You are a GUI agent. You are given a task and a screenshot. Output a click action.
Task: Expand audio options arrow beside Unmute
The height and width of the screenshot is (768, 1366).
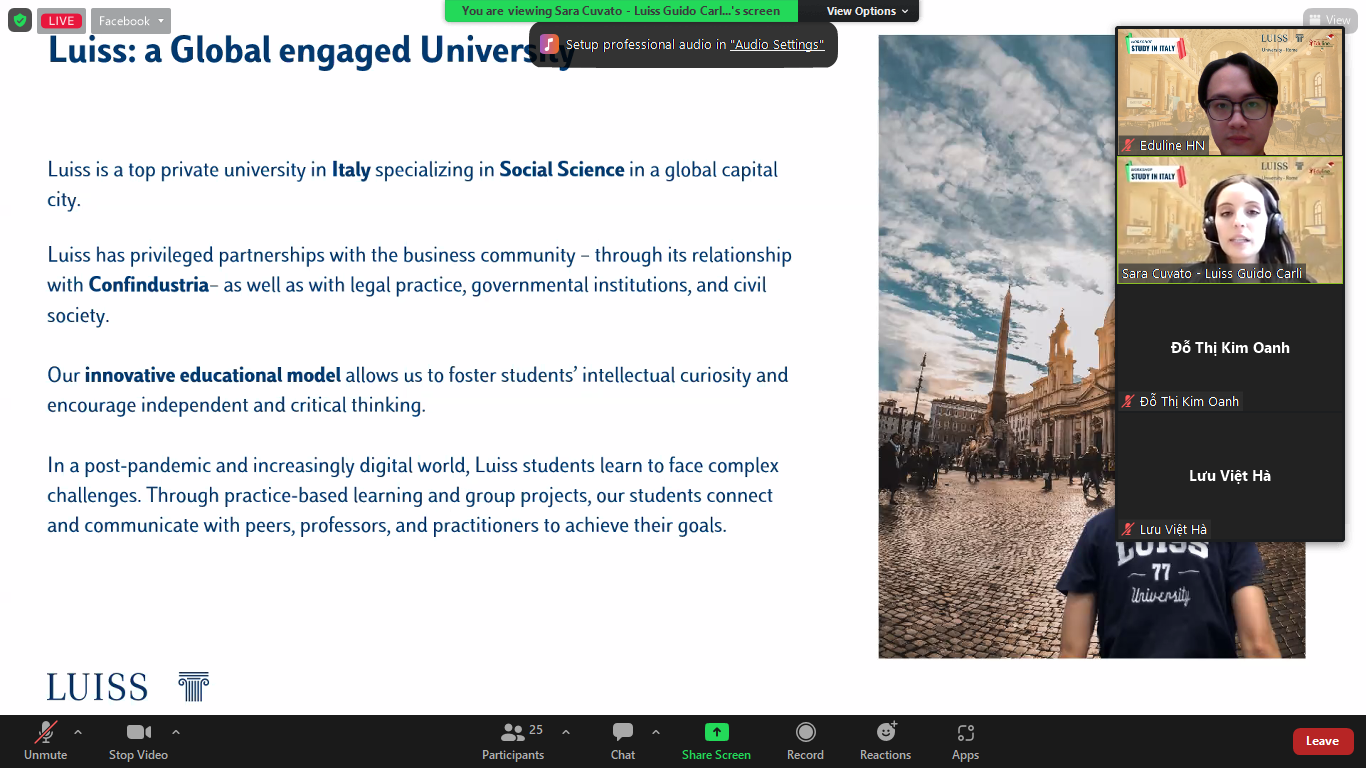tap(78, 732)
